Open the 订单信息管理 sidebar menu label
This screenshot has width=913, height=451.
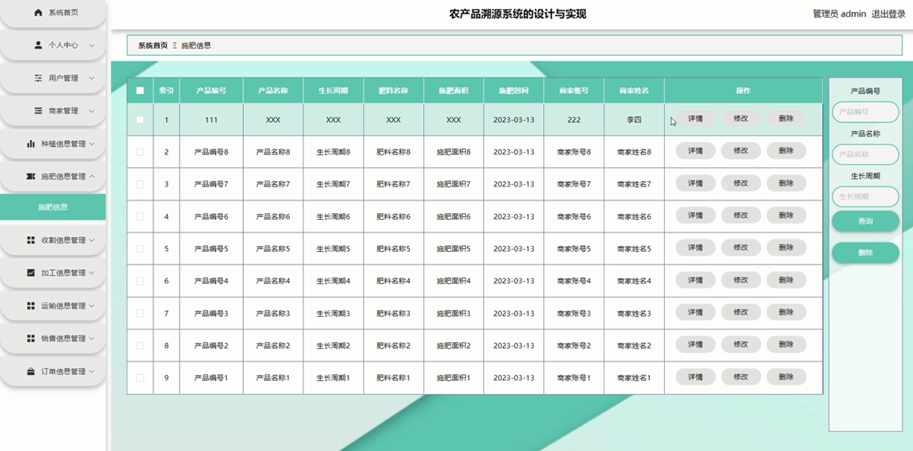click(63, 371)
